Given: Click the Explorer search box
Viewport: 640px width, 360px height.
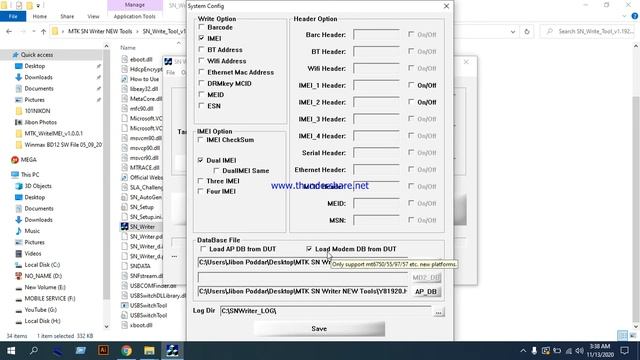Looking at the screenshot, I should pyautogui.click(x=588, y=31).
